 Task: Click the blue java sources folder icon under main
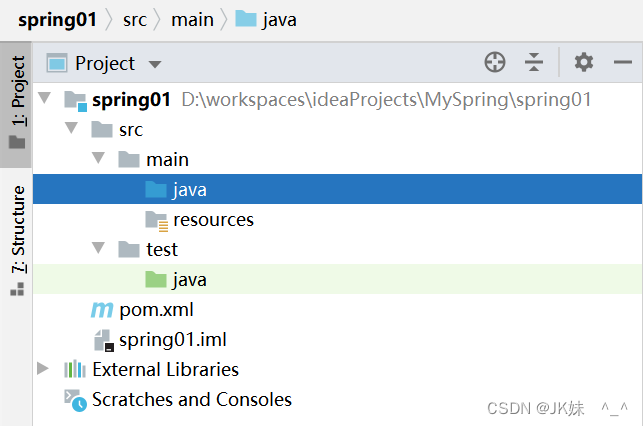(156, 189)
